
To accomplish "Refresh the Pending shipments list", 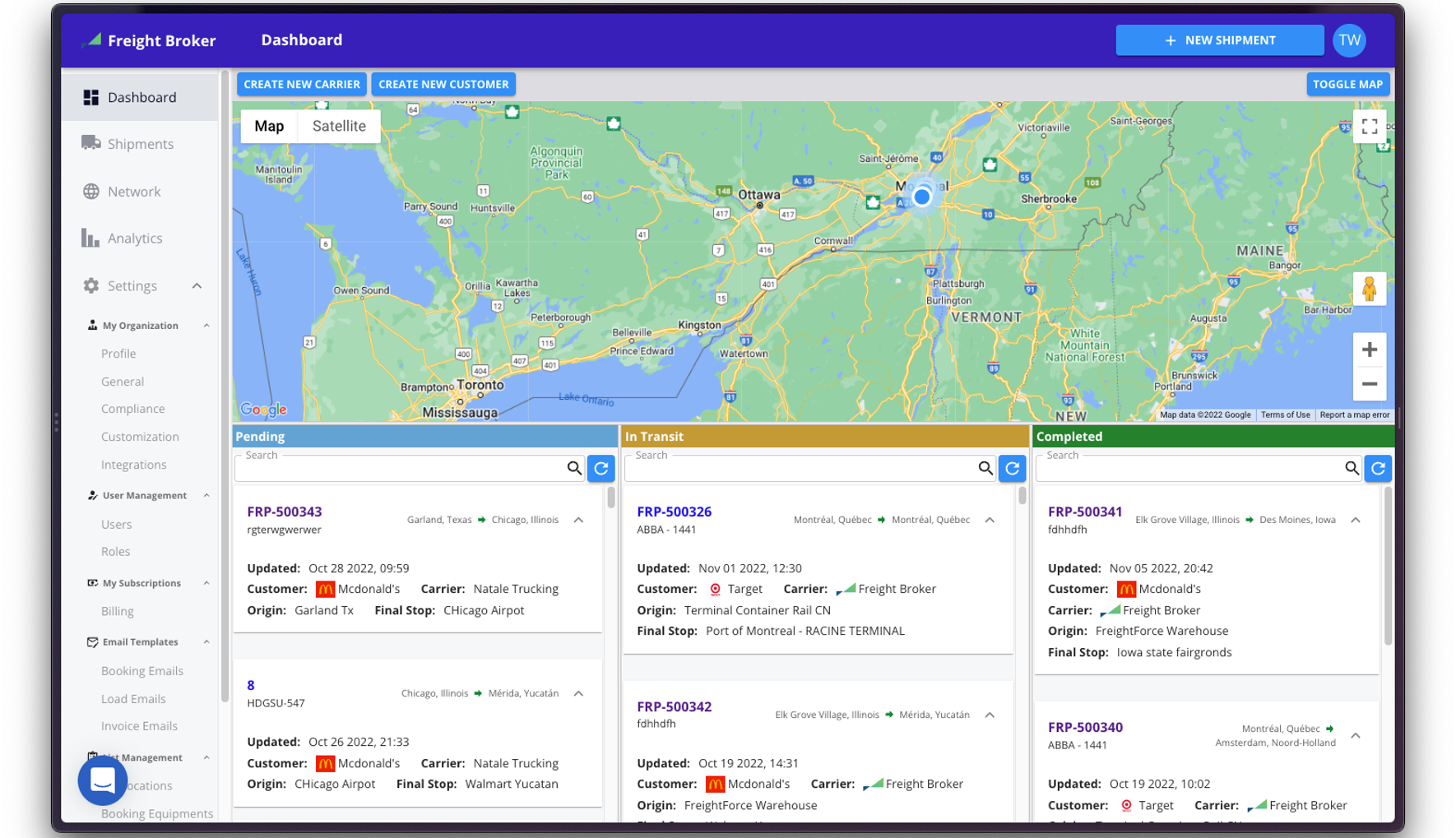I will click(601, 469).
